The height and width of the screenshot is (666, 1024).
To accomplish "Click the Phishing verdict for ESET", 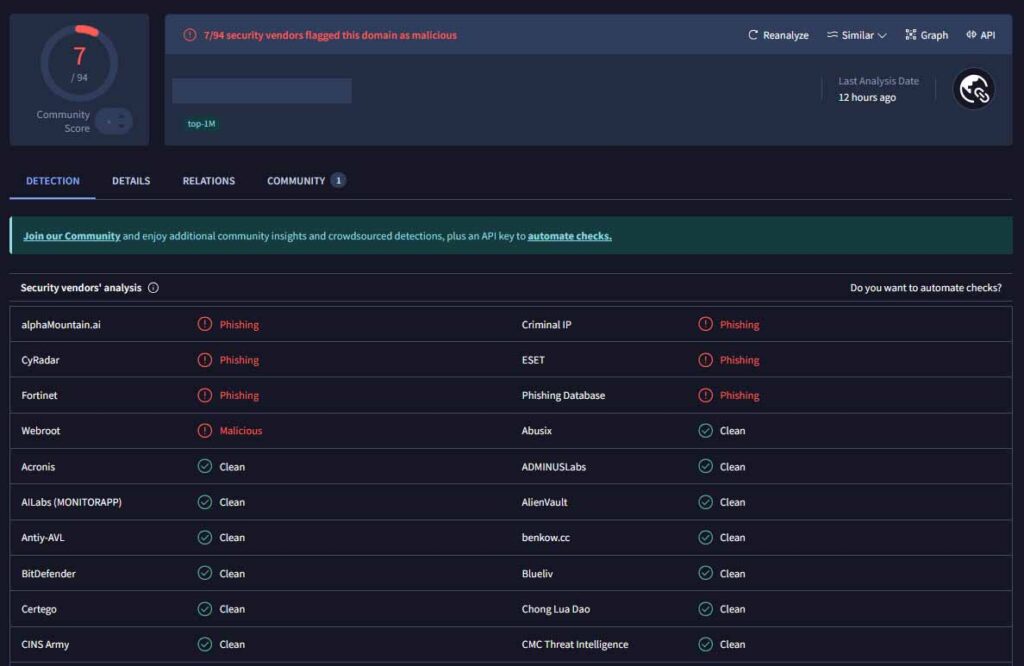I will click(x=739, y=360).
